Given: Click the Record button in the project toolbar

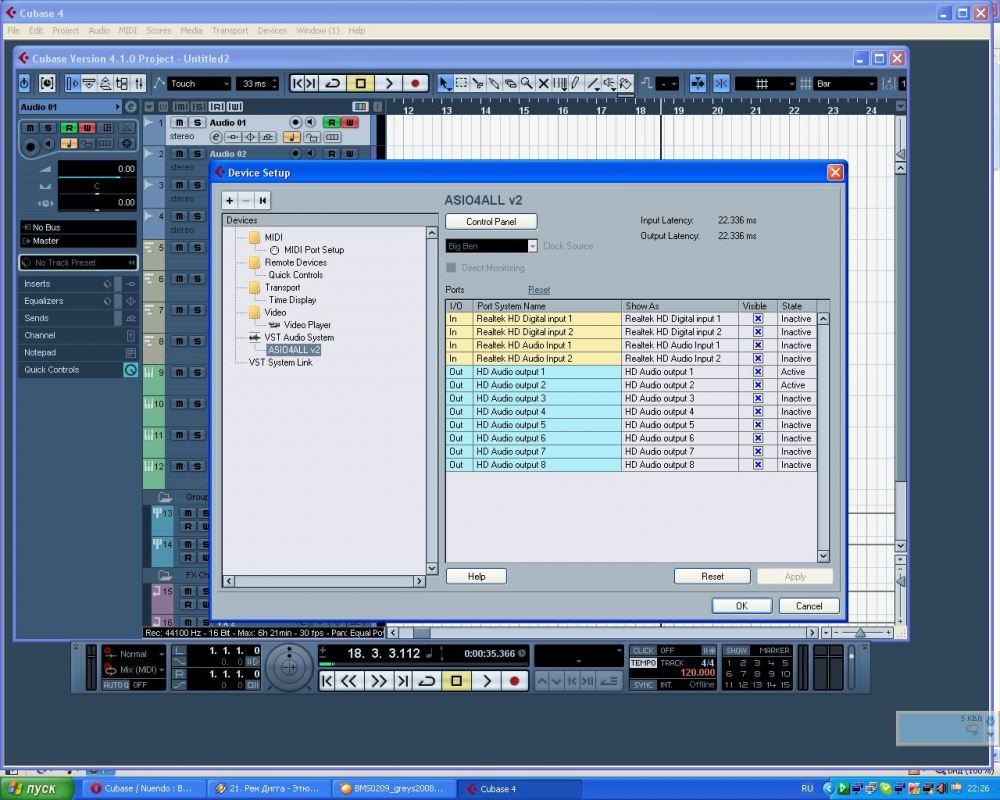Looking at the screenshot, I should 415,83.
